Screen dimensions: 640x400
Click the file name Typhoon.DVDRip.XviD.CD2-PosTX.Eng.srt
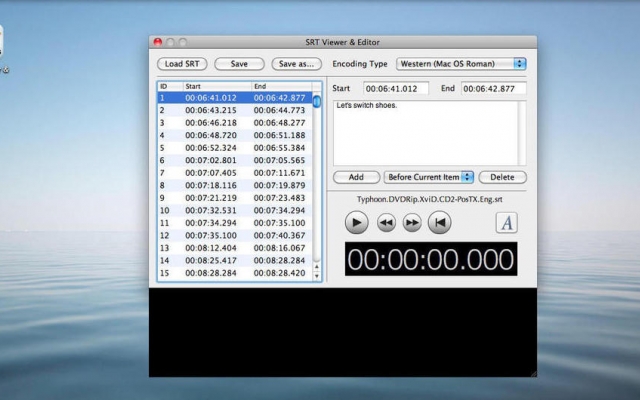click(430, 200)
